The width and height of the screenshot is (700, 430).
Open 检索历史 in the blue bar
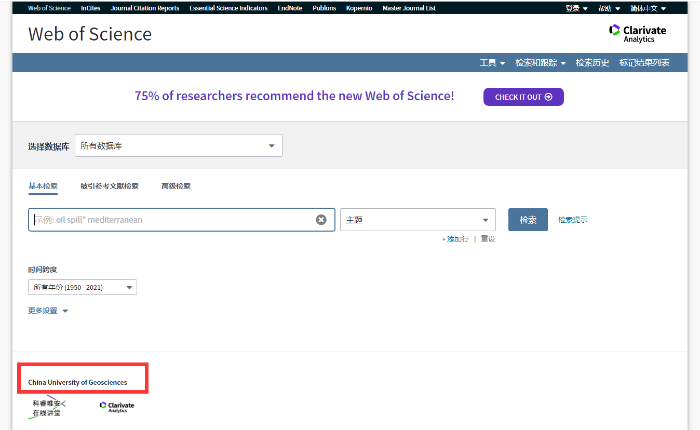tap(592, 63)
